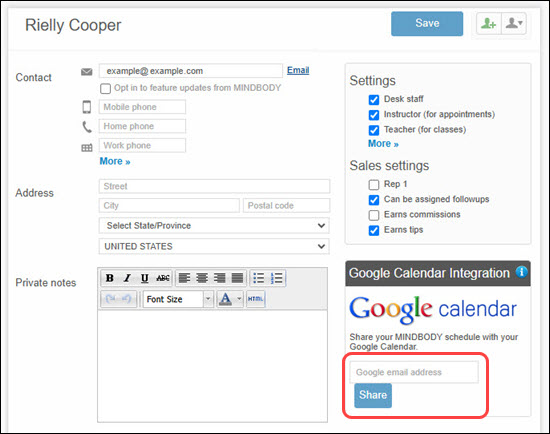The image size is (550, 434).
Task: Click the Google email address field
Action: [x=414, y=372]
